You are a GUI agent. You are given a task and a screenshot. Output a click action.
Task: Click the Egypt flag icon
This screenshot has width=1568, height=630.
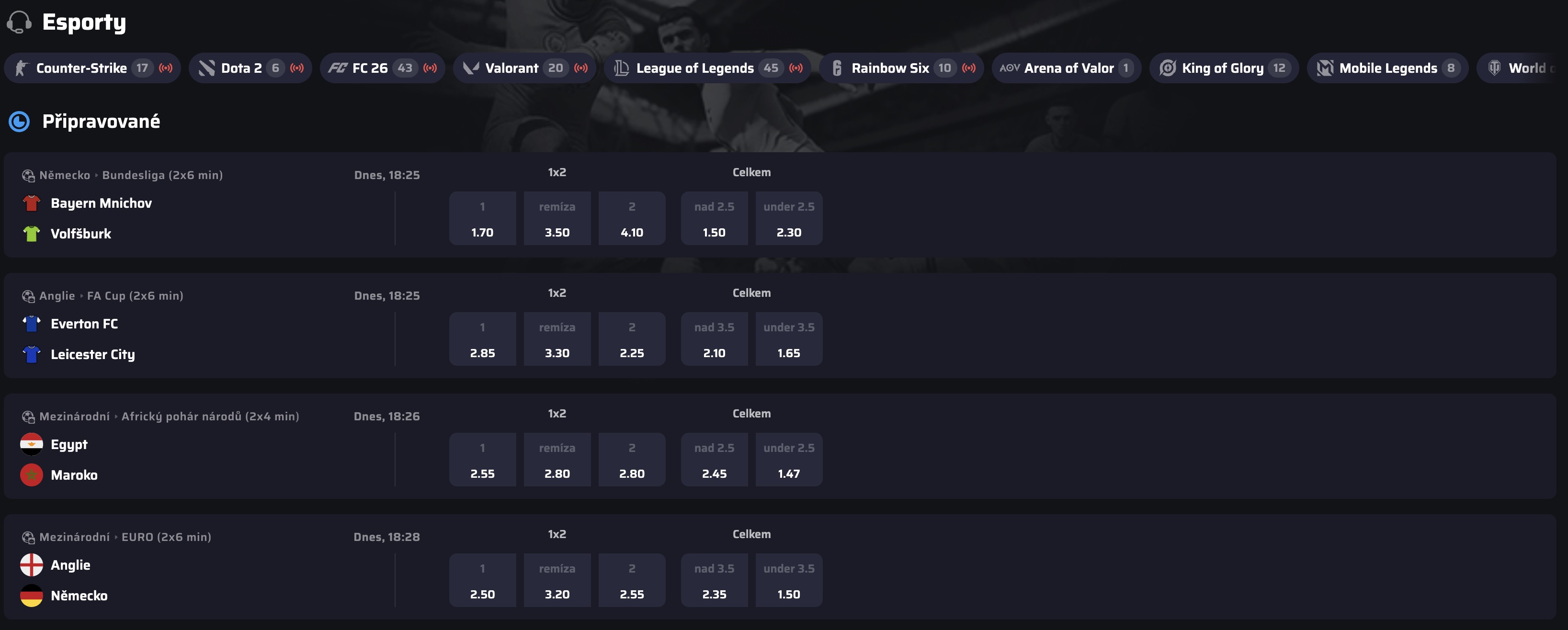tap(31, 444)
